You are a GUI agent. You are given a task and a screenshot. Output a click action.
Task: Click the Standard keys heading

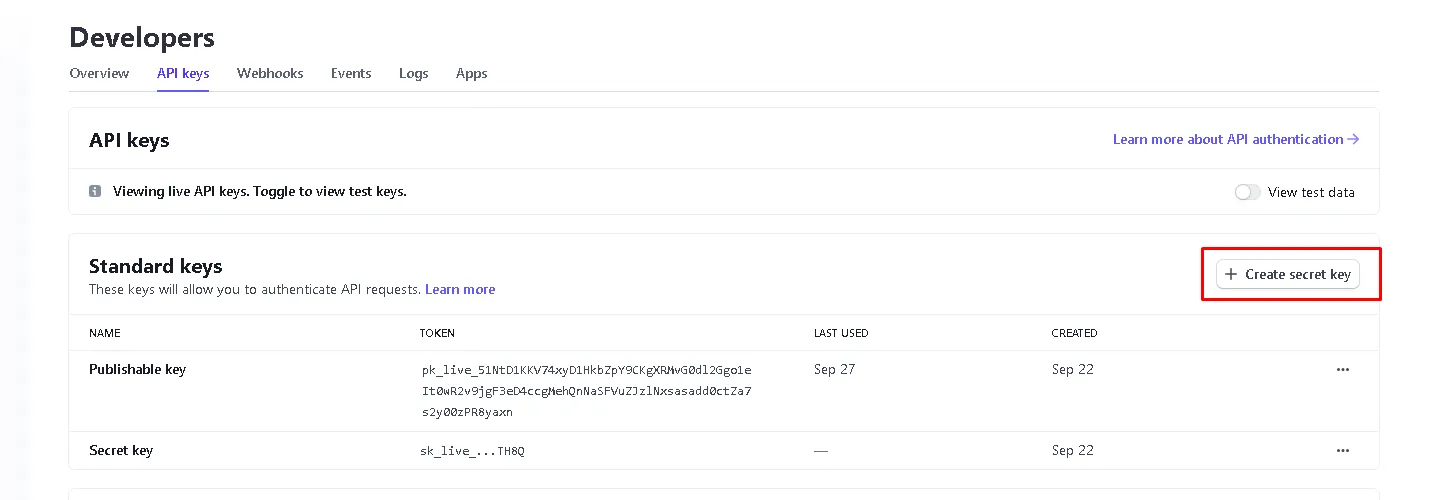[x=156, y=266]
